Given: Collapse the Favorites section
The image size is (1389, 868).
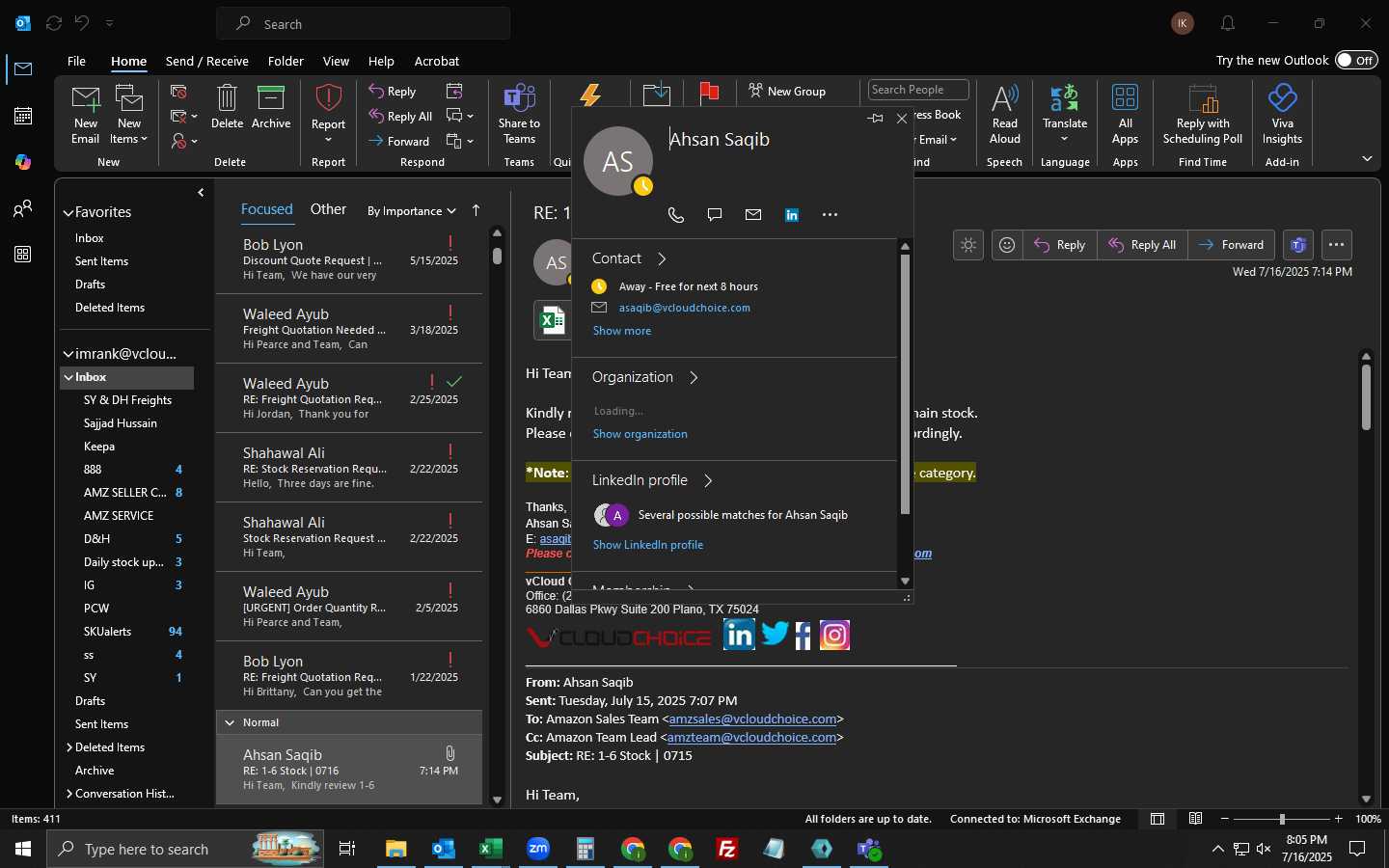Looking at the screenshot, I should [68, 213].
